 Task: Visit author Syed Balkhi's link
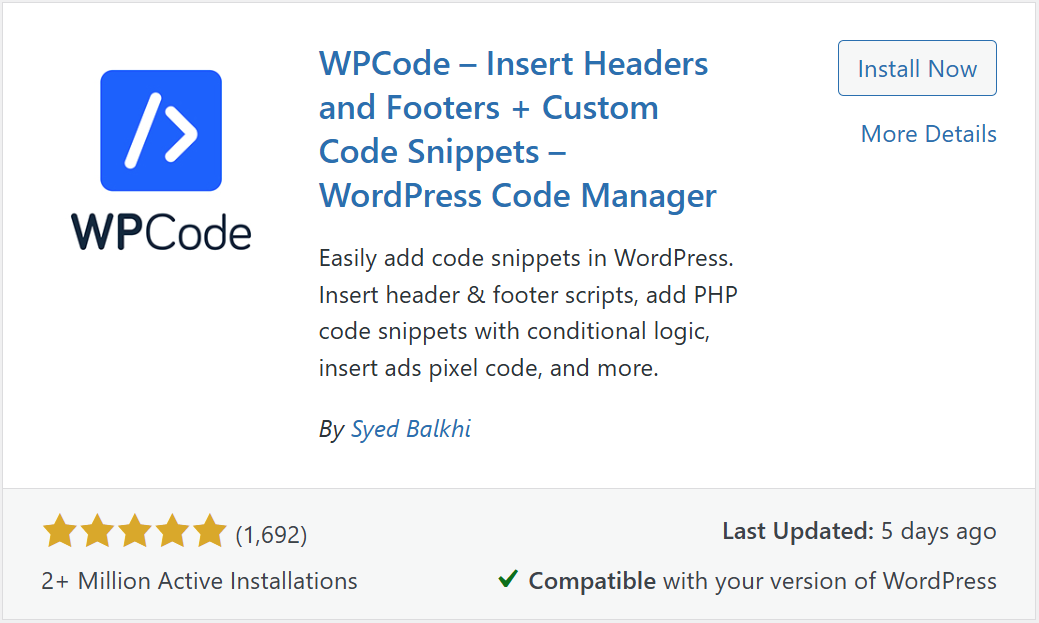[411, 429]
